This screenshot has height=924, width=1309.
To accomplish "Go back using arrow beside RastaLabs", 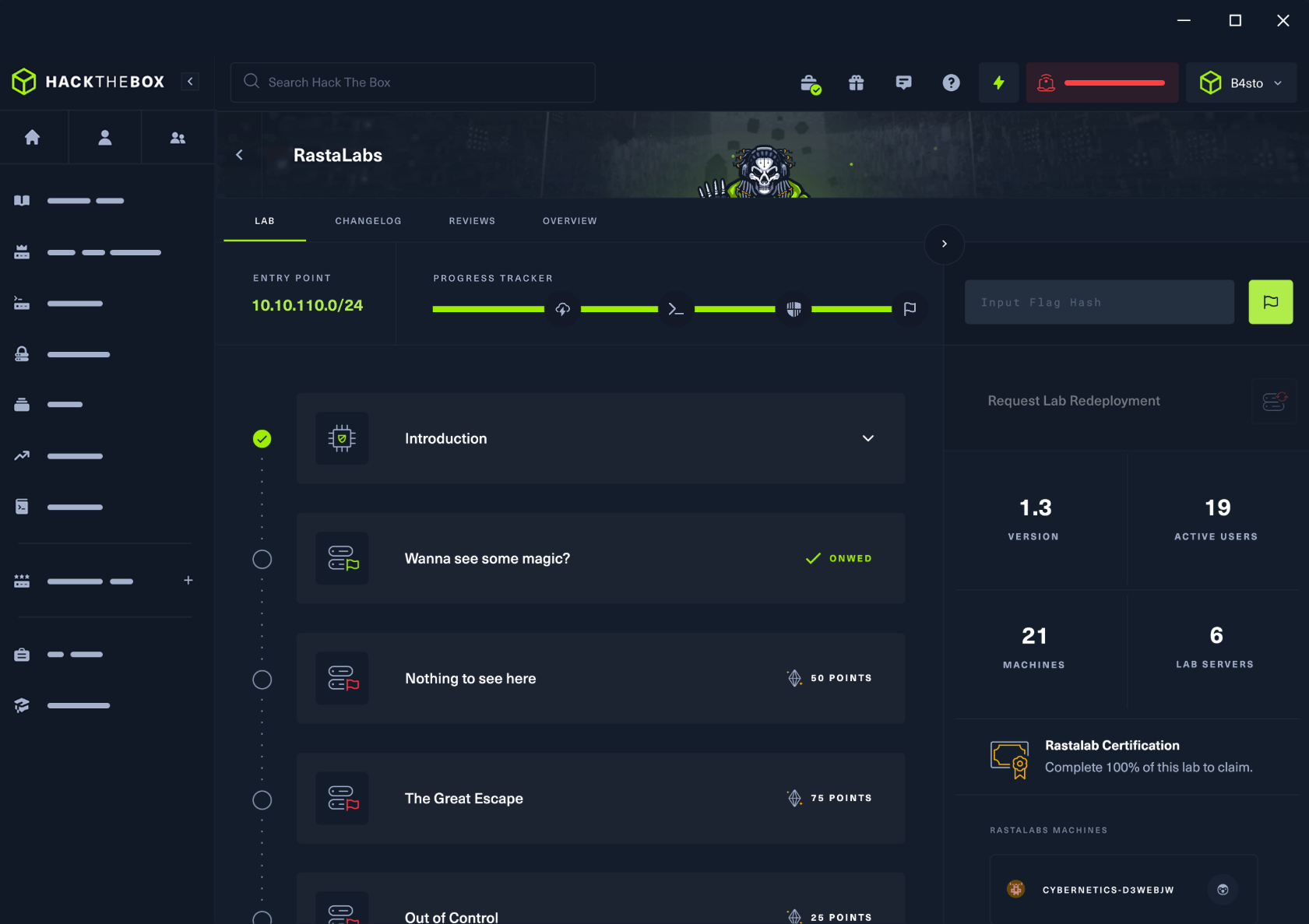I will [x=239, y=155].
